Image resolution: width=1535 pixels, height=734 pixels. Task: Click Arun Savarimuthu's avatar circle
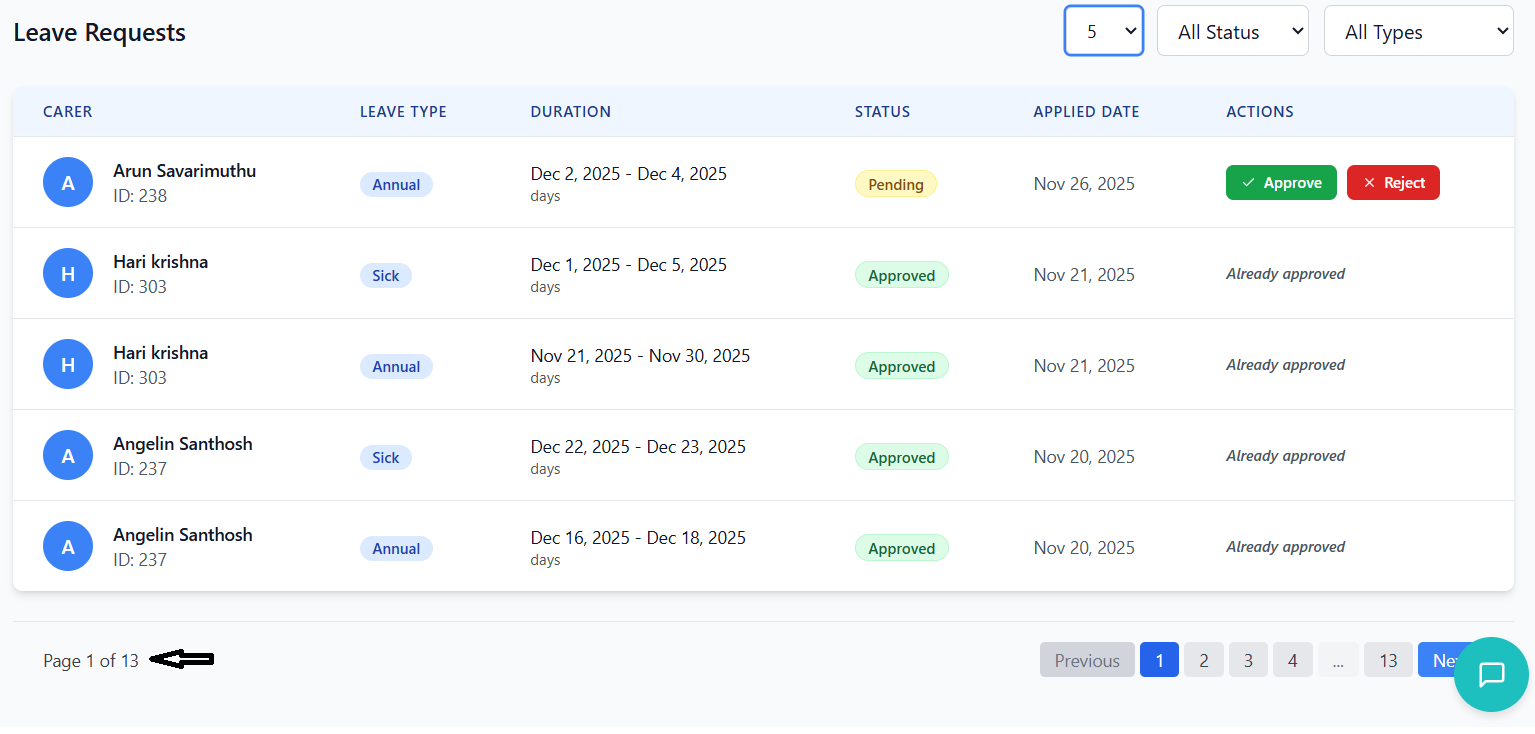pyautogui.click(x=68, y=183)
